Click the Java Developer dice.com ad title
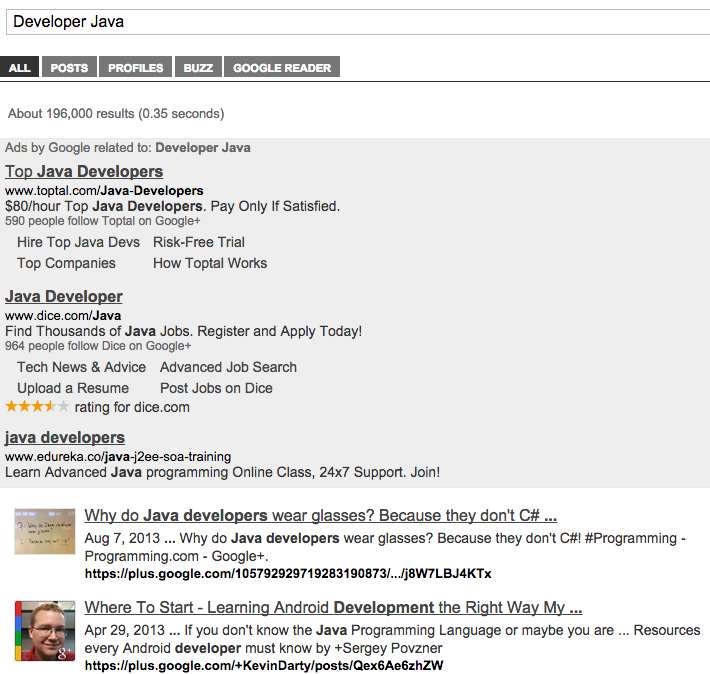710x674 pixels. click(x=64, y=296)
